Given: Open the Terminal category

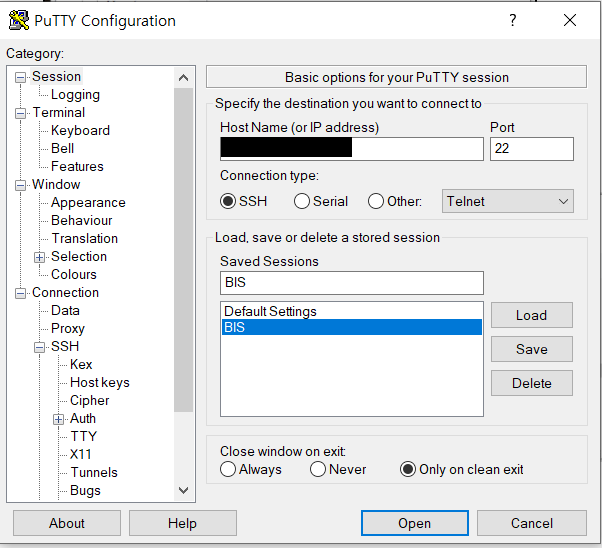Looking at the screenshot, I should point(59,113).
